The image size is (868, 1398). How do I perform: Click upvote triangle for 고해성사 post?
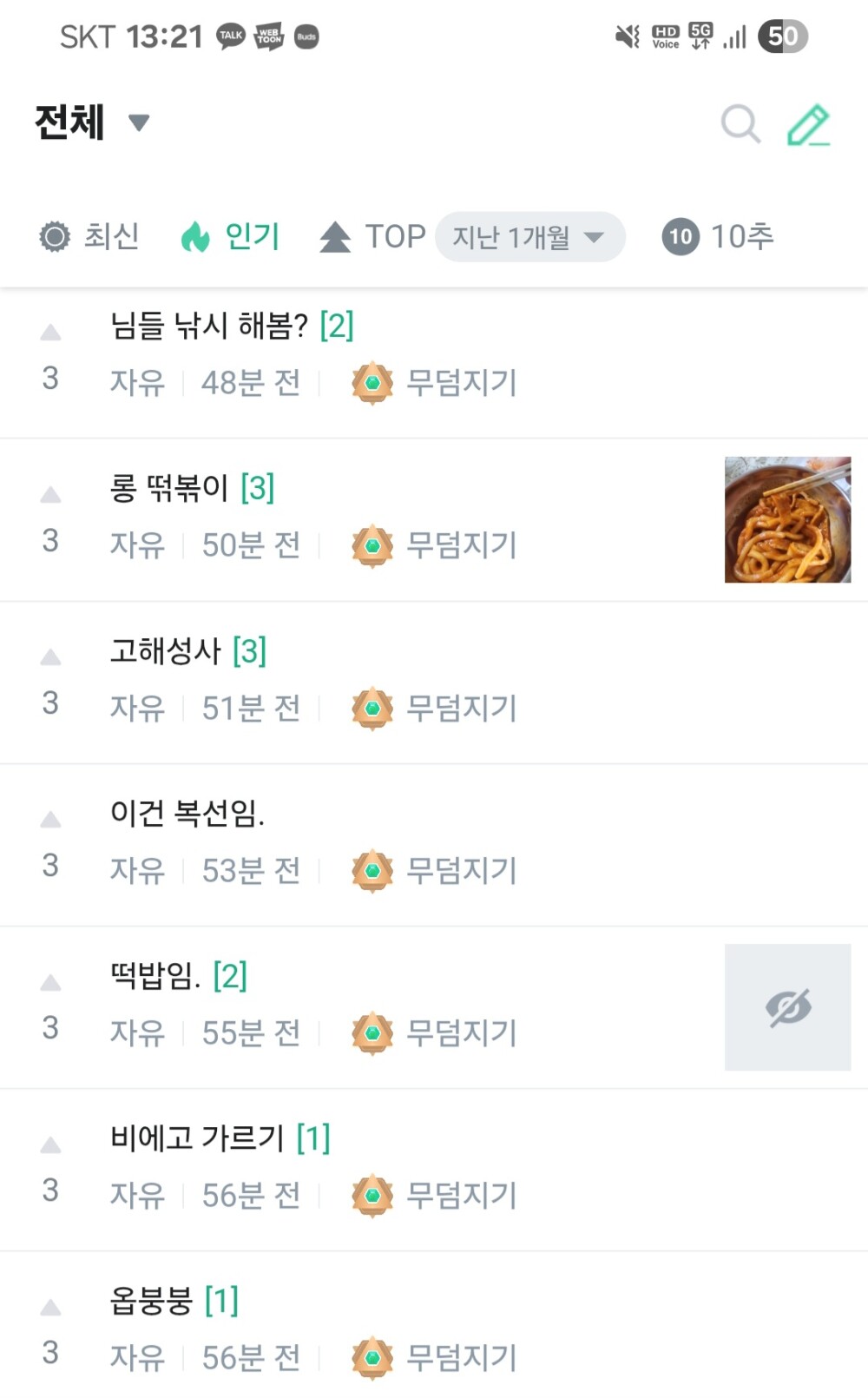point(51,657)
